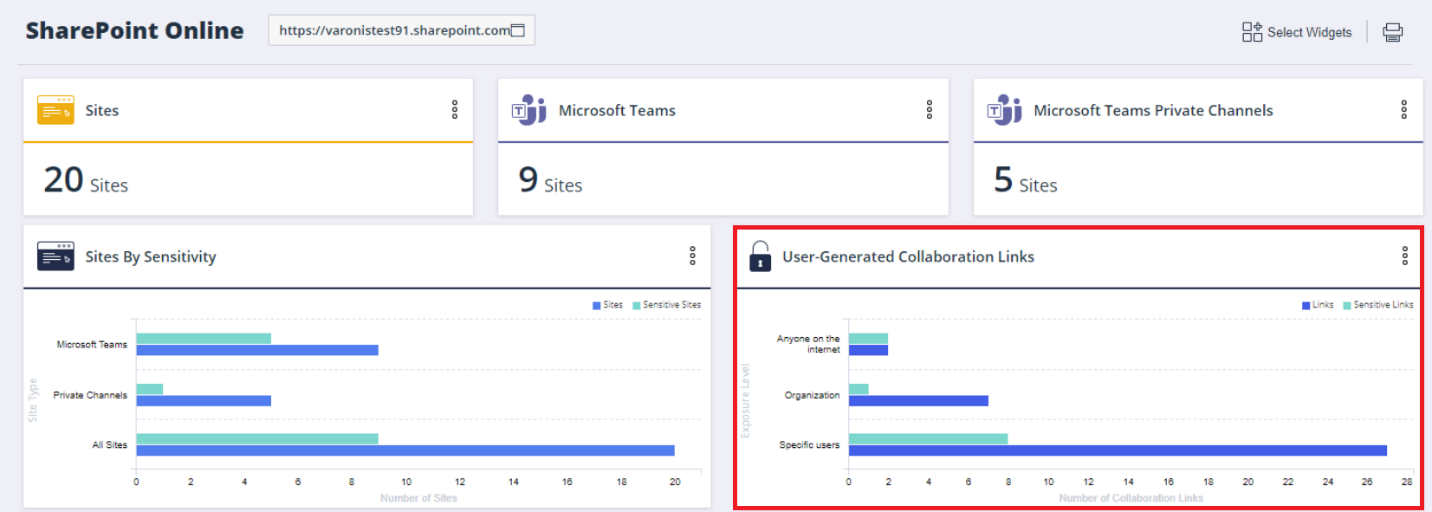Click Organization axis label
The height and width of the screenshot is (512, 1432).
(x=812, y=395)
